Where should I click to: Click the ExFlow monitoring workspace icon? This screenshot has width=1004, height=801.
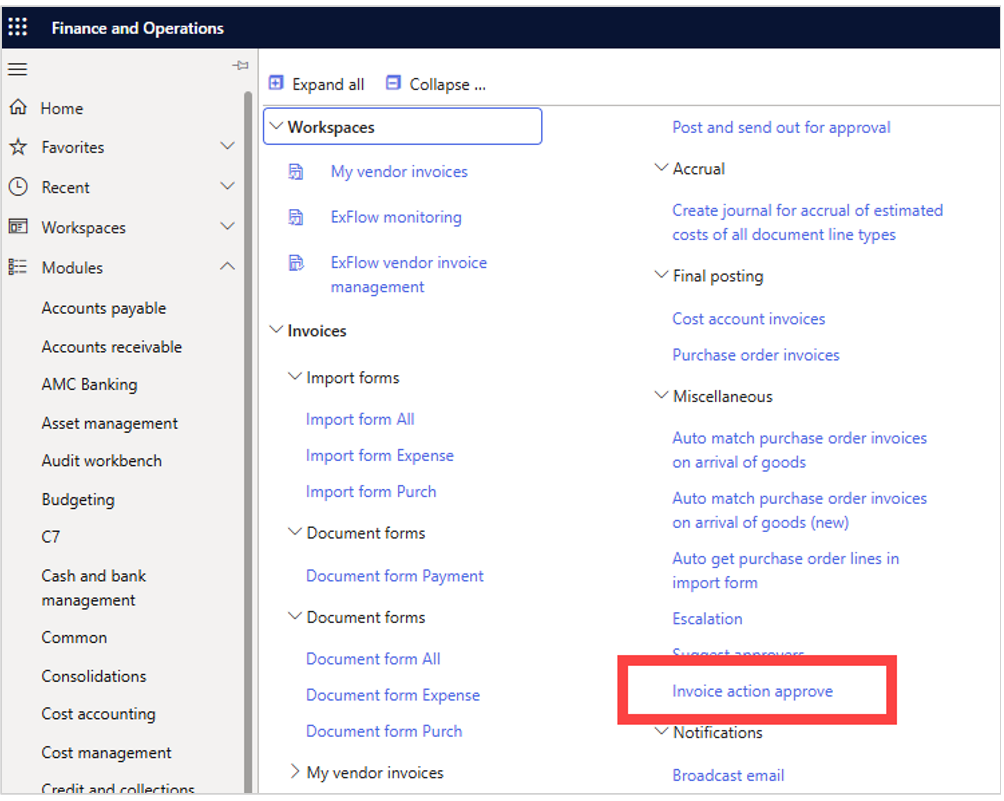point(296,217)
